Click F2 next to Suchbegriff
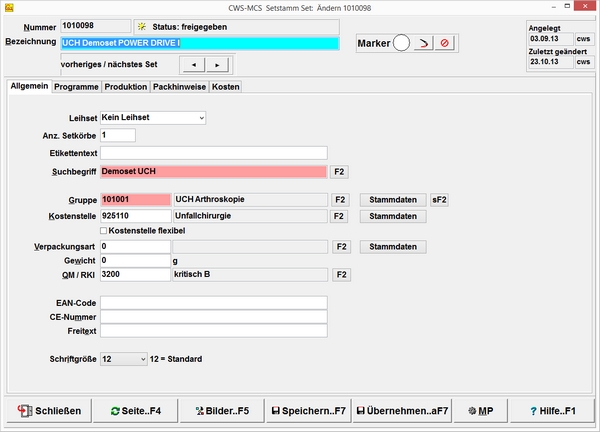The height and width of the screenshot is (432, 600). (339, 171)
